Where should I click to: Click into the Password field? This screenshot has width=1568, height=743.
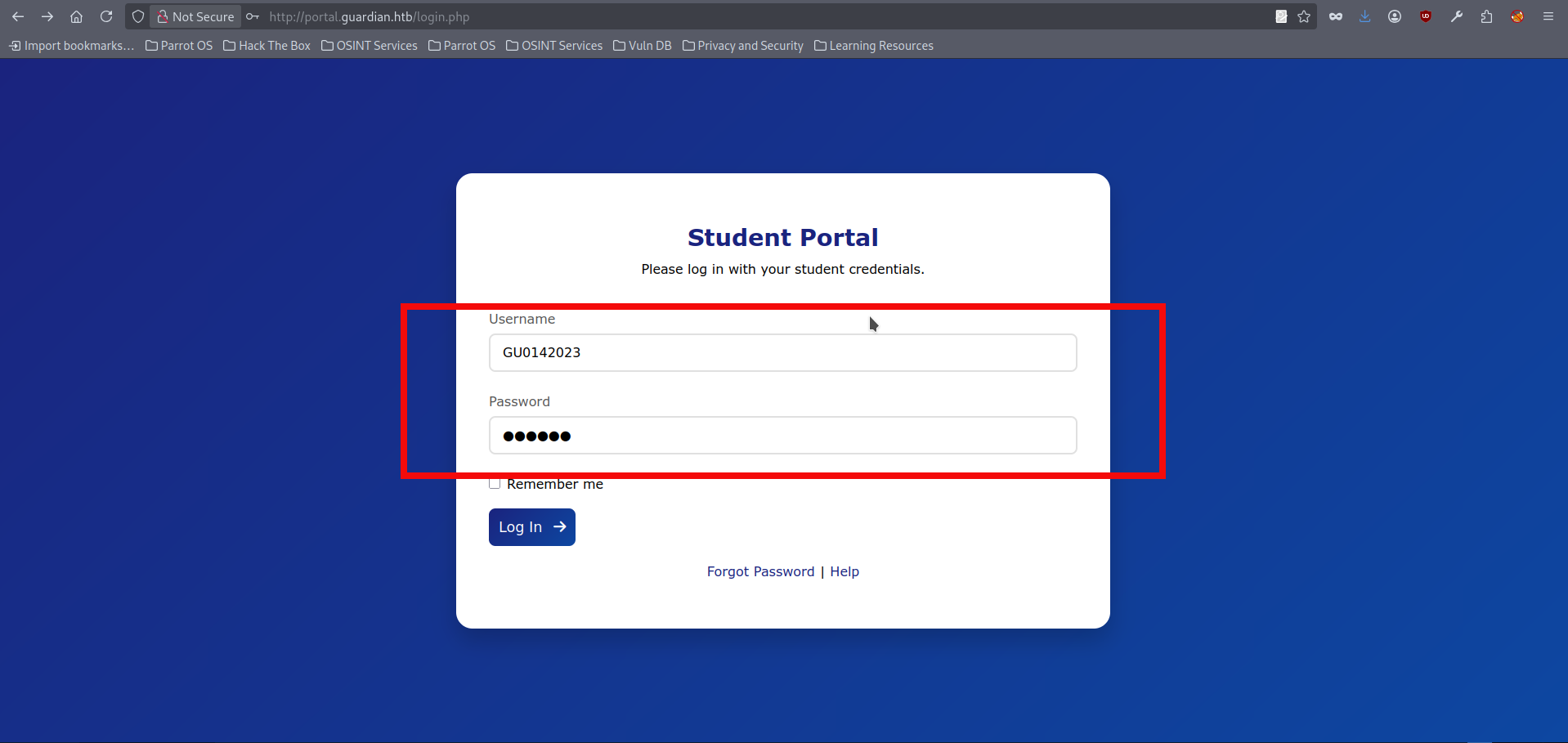[782, 436]
